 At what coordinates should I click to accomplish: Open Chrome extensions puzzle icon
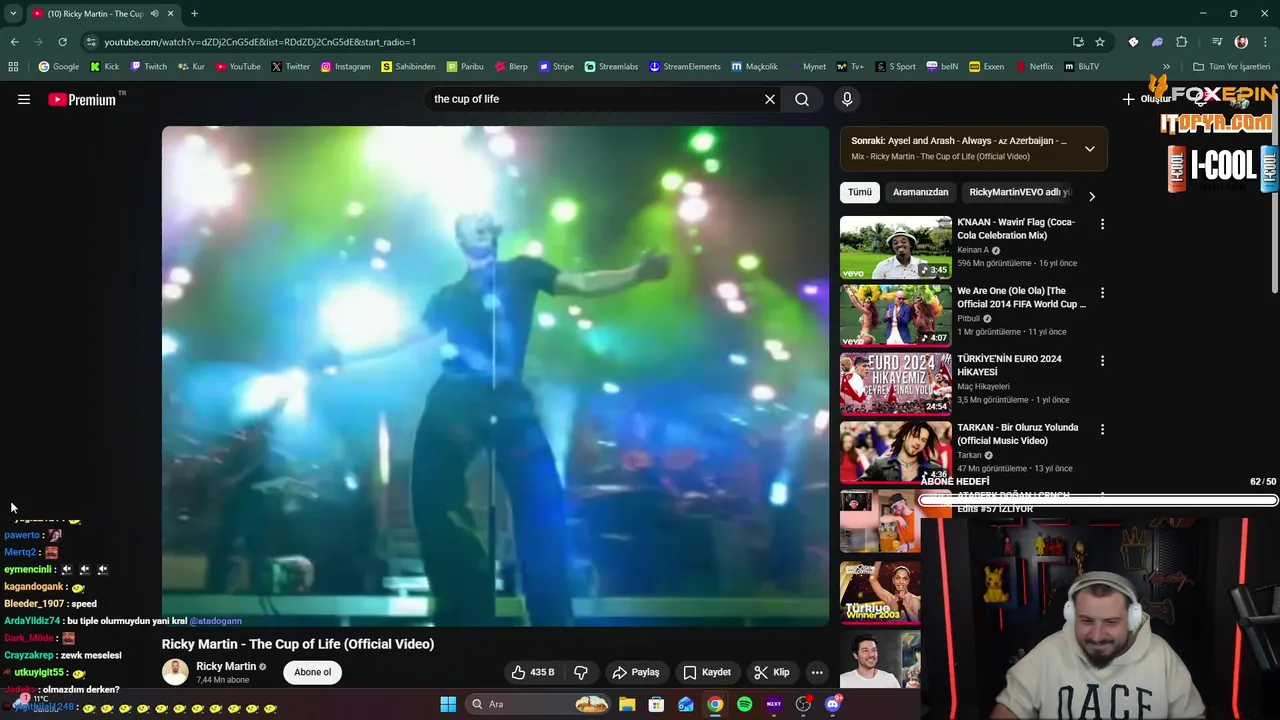click(x=1182, y=42)
